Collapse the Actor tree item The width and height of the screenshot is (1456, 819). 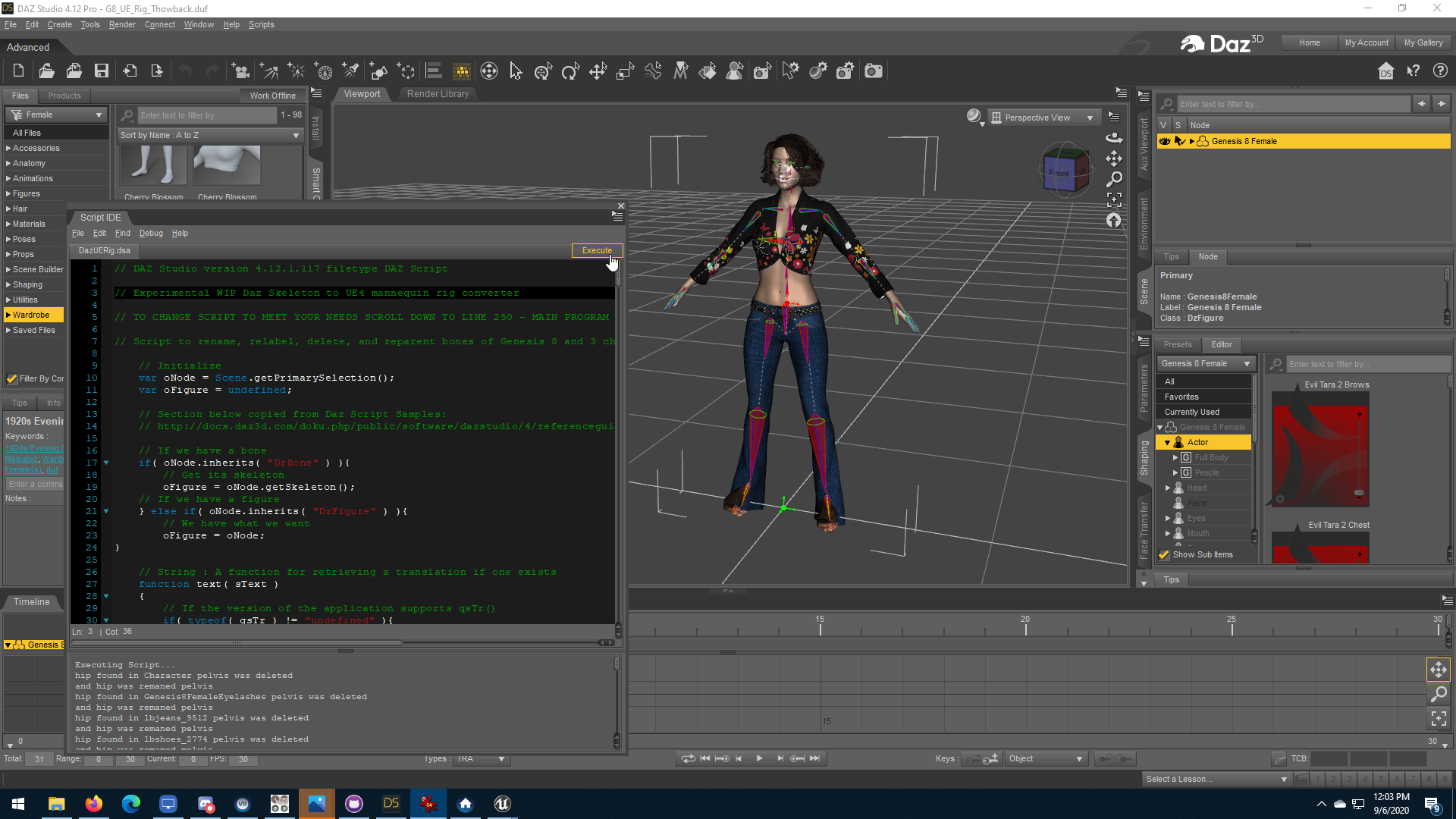click(x=1167, y=443)
